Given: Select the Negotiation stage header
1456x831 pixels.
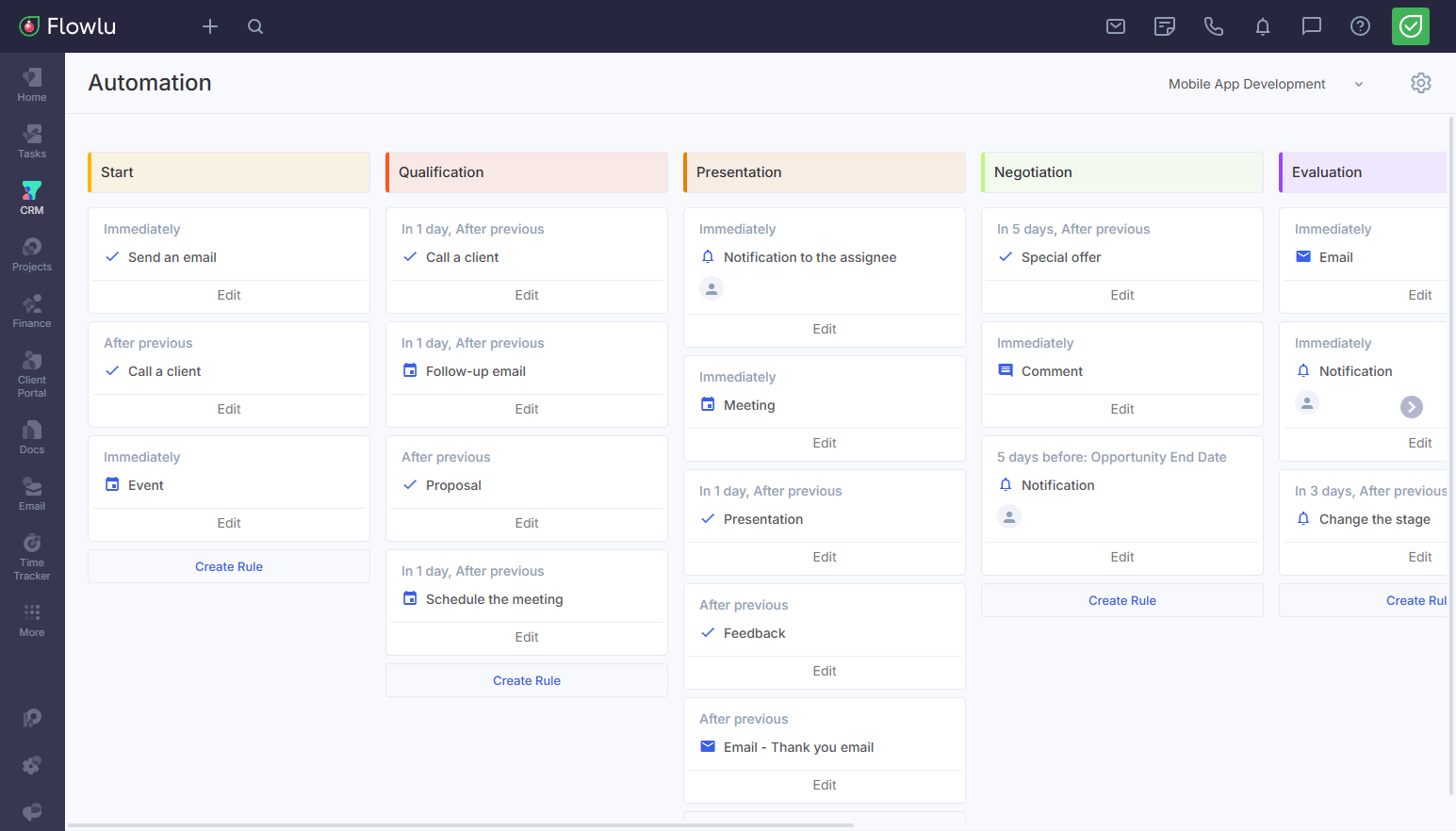Looking at the screenshot, I should pos(1122,172).
